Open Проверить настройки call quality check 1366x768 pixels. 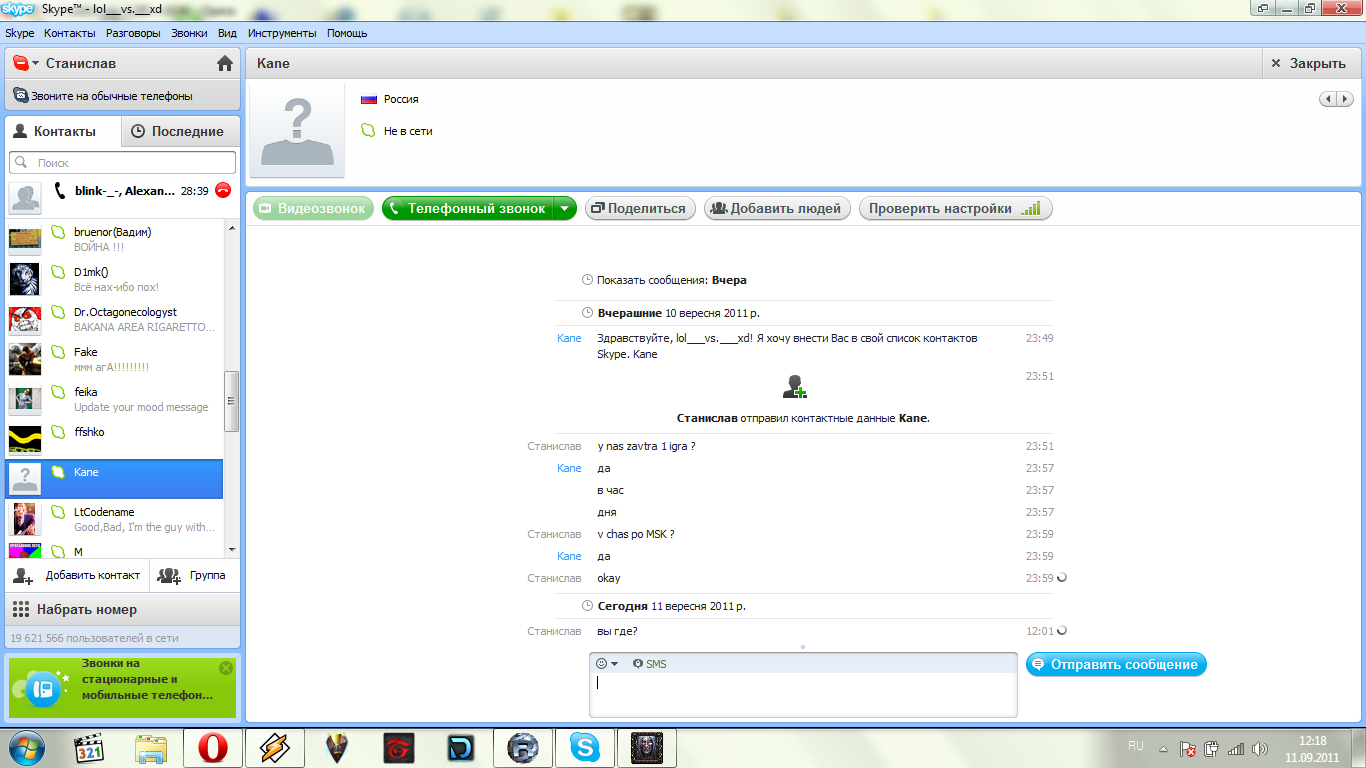tap(955, 208)
